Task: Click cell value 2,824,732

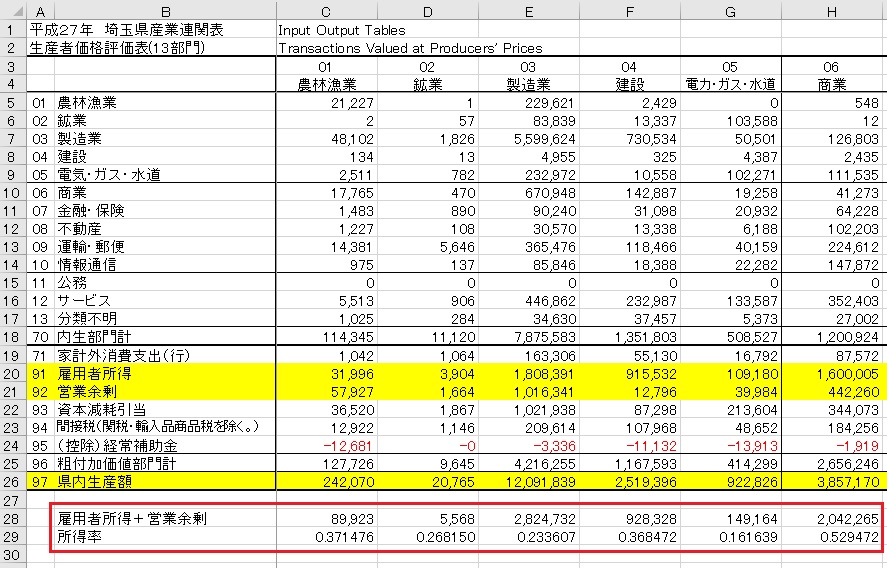Action: (544, 519)
